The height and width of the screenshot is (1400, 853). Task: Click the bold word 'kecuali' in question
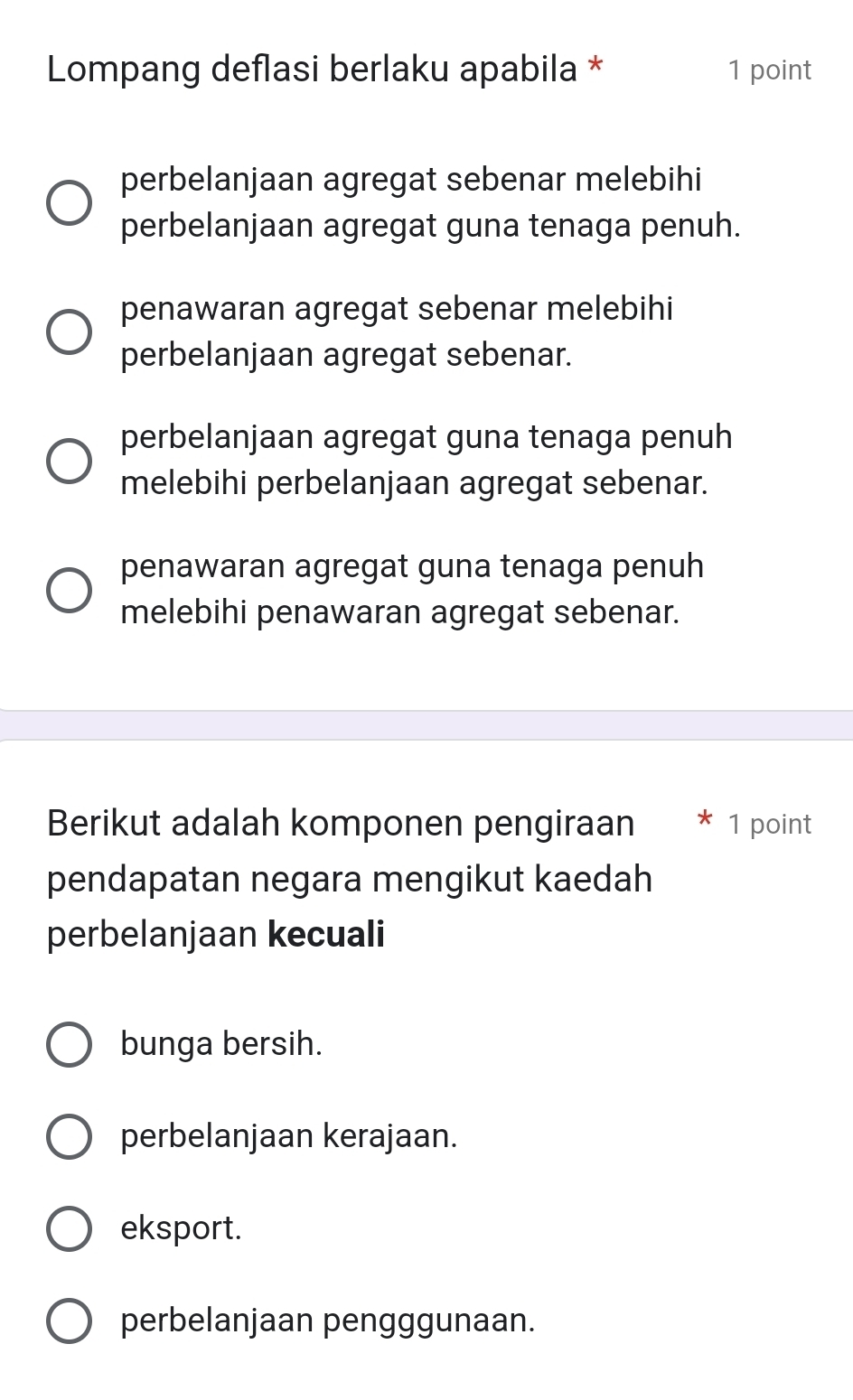pos(326,934)
